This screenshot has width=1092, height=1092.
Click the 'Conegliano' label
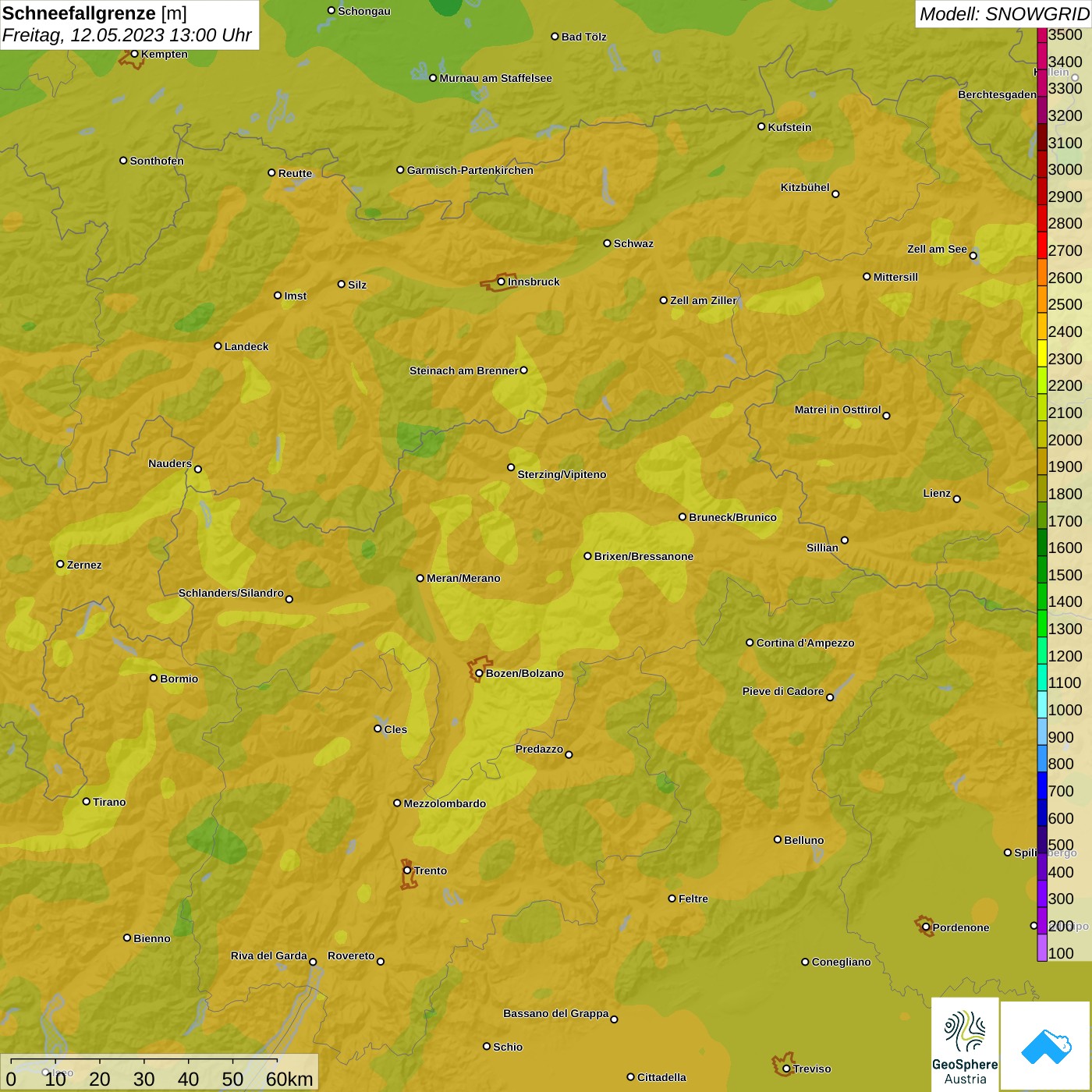pos(841,962)
